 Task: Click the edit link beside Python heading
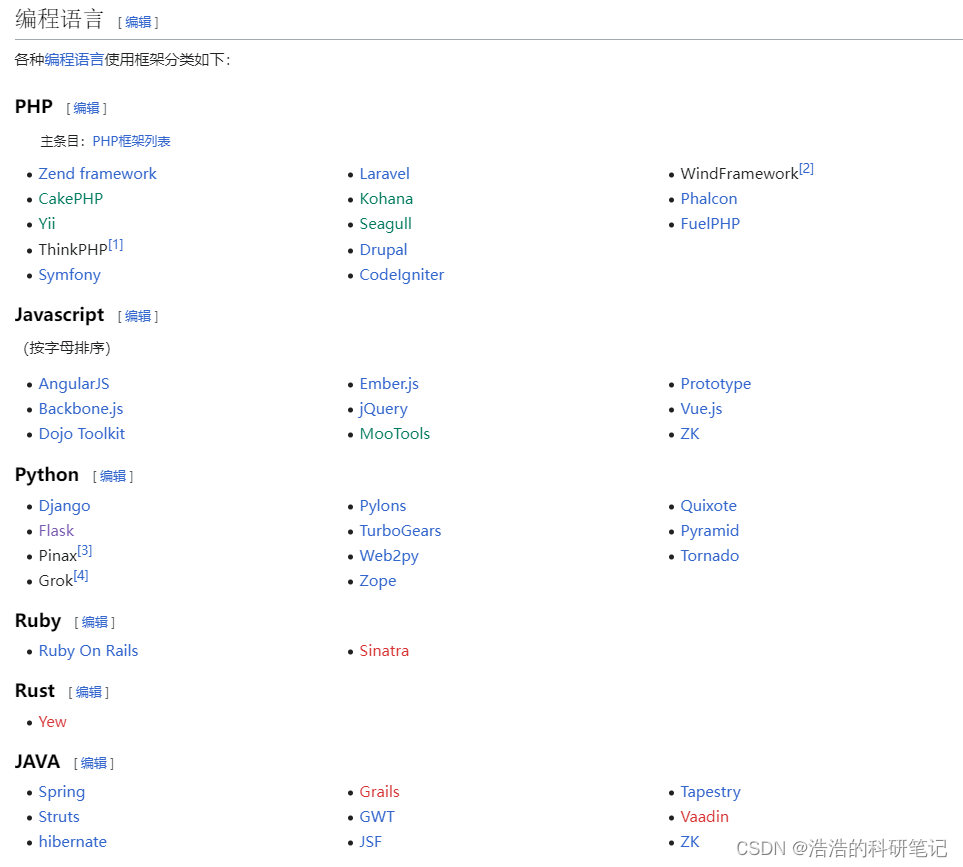[x=113, y=476]
